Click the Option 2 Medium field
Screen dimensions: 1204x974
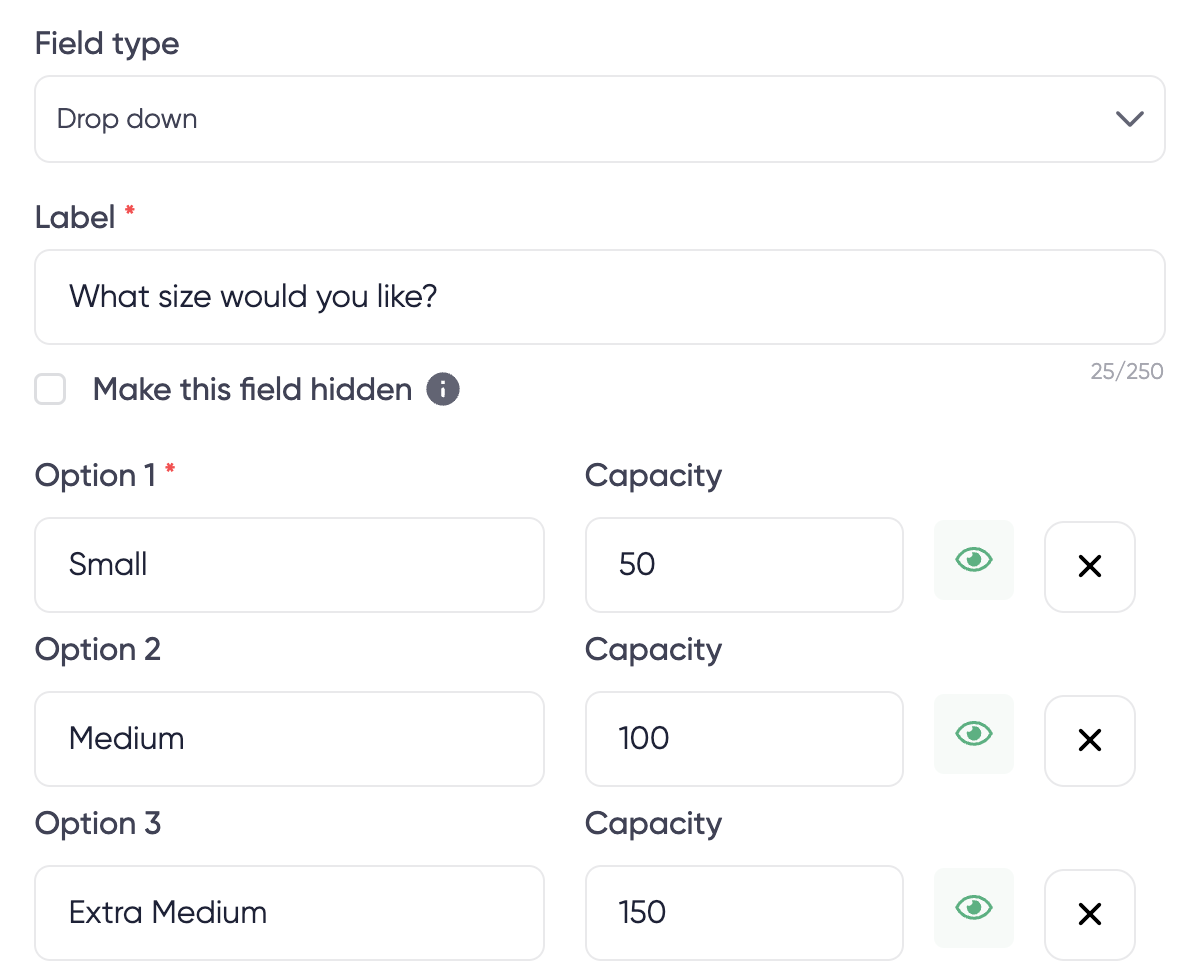[289, 739]
